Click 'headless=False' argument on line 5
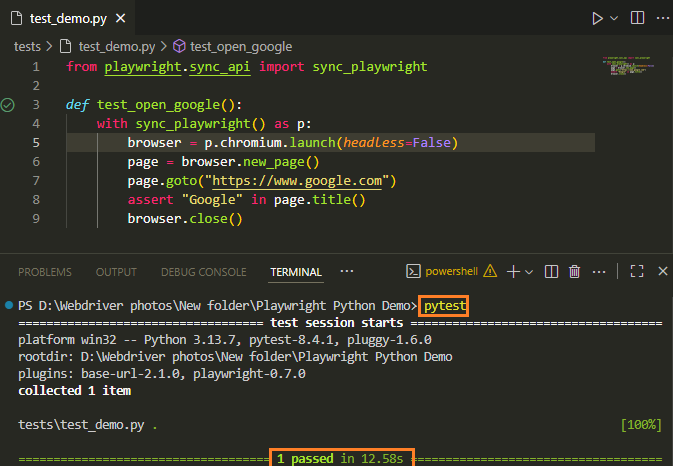This screenshot has width=673, height=466. (397, 142)
